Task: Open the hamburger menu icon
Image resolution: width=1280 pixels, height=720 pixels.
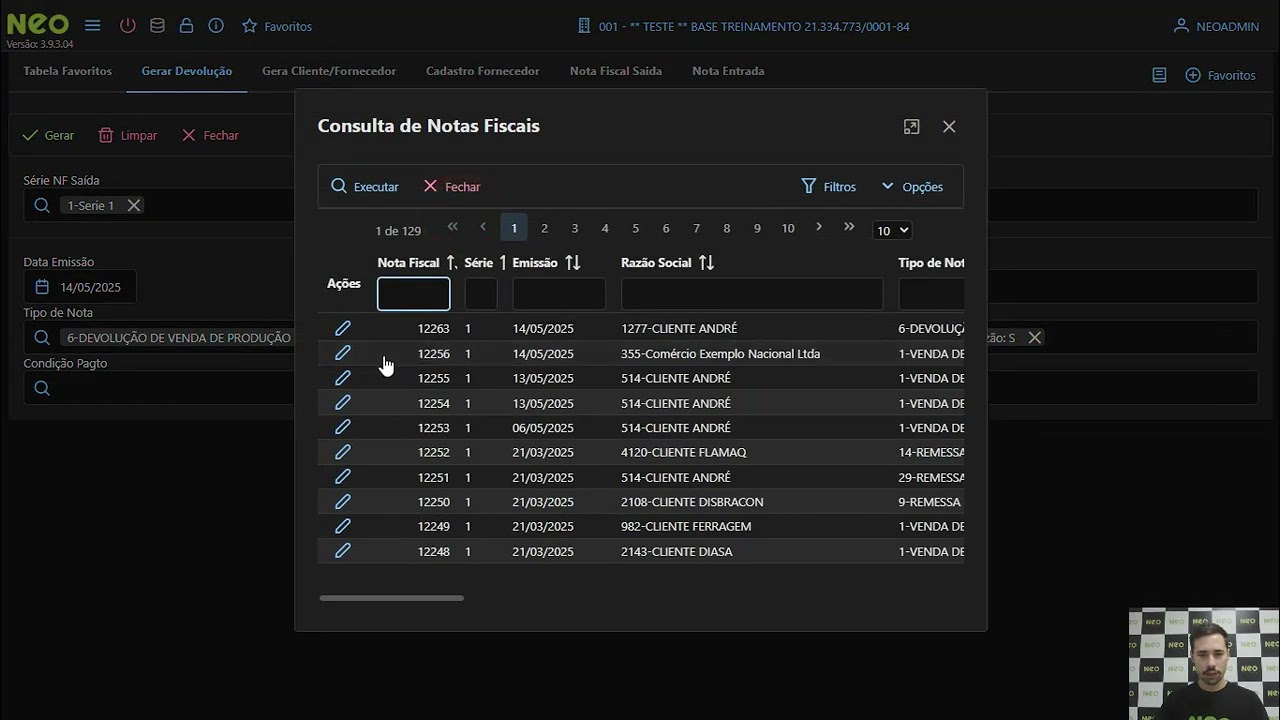Action: (92, 26)
